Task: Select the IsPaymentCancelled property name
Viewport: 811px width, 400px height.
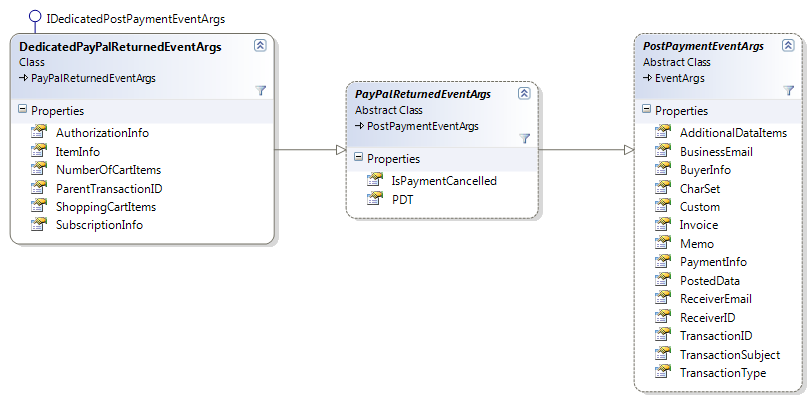Action: click(444, 181)
